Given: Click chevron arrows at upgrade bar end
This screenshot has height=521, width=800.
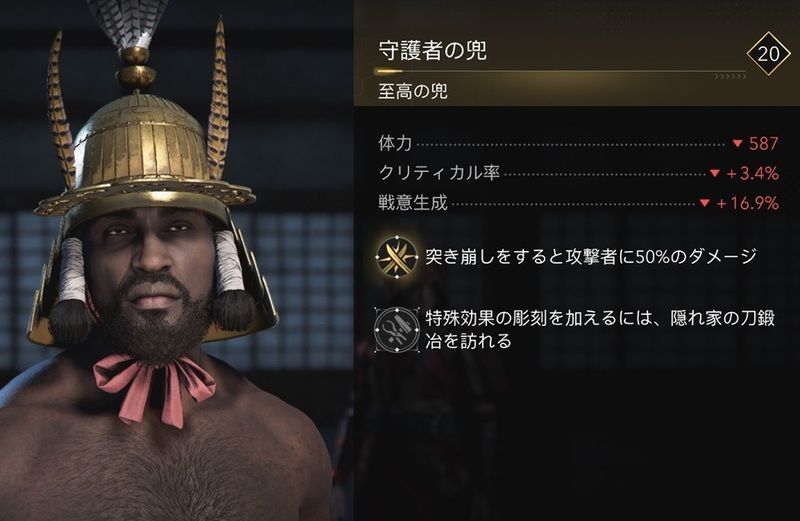Looking at the screenshot, I should coord(730,77).
